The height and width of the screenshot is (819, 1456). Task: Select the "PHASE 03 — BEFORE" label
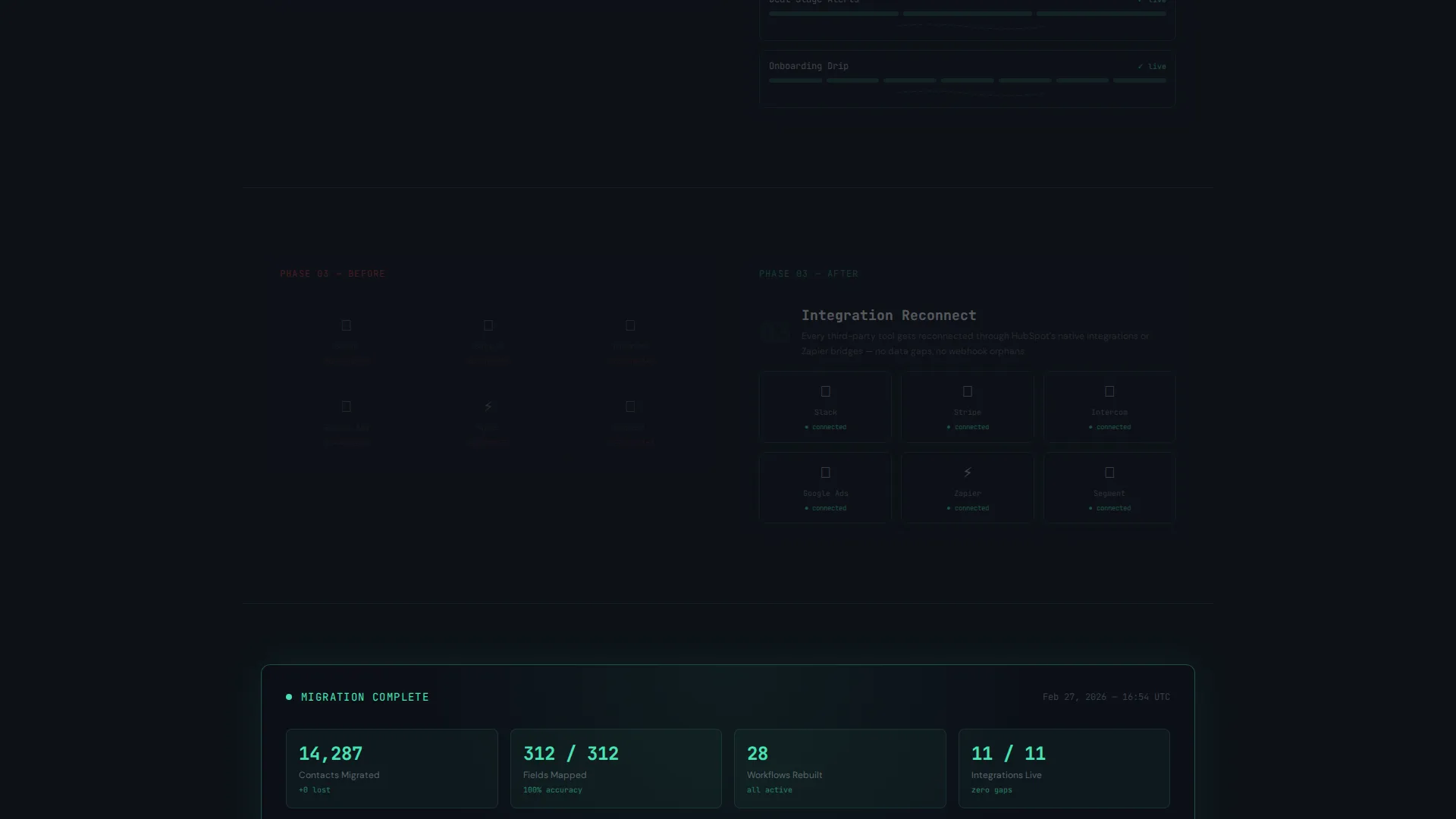coord(333,274)
